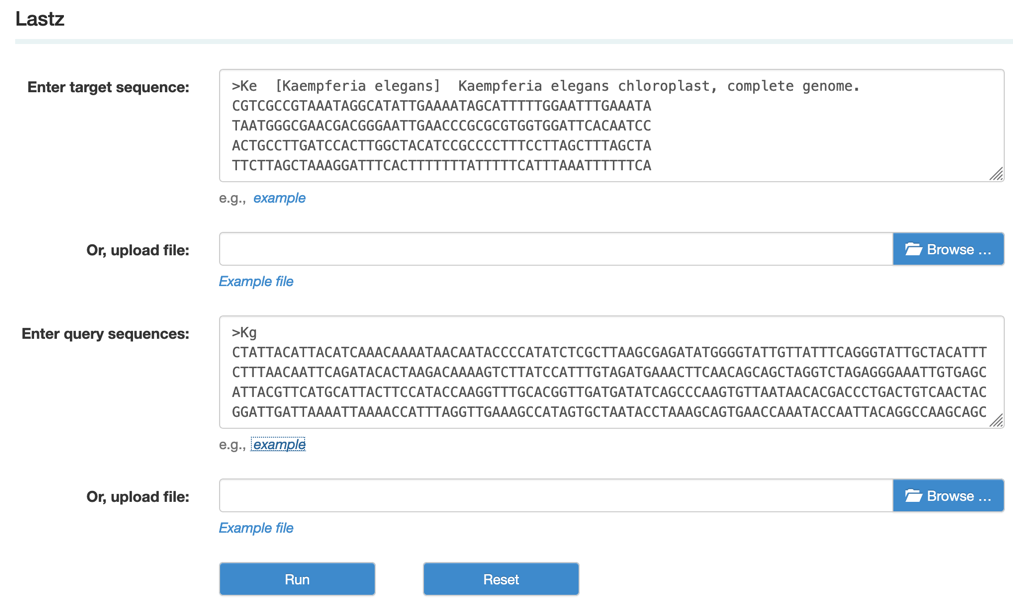Open the Example file link under target upload
Viewport: 1013px width, 605px height.
256,281
